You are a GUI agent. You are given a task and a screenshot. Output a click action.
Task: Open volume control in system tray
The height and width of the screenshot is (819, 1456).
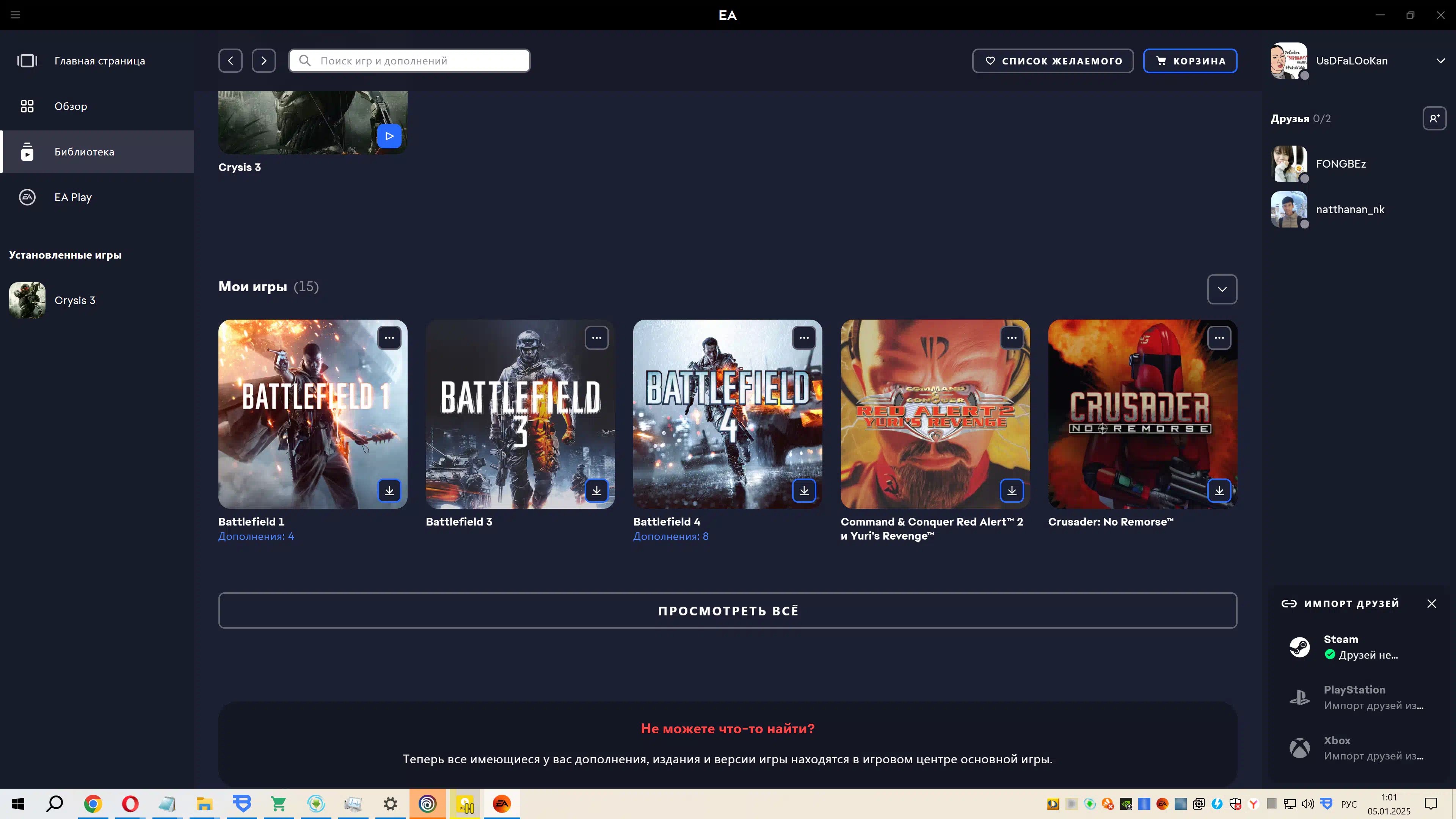(1308, 804)
